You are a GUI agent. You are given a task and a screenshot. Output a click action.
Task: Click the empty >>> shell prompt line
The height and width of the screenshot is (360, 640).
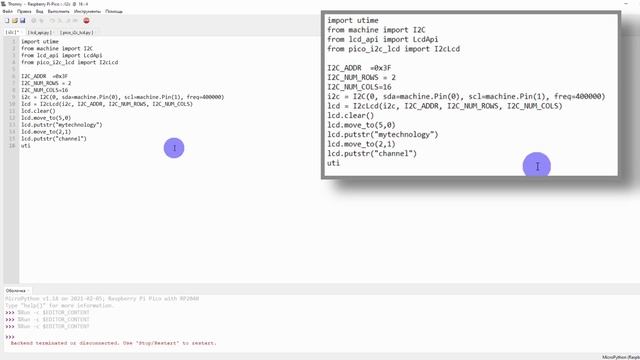tap(10, 337)
